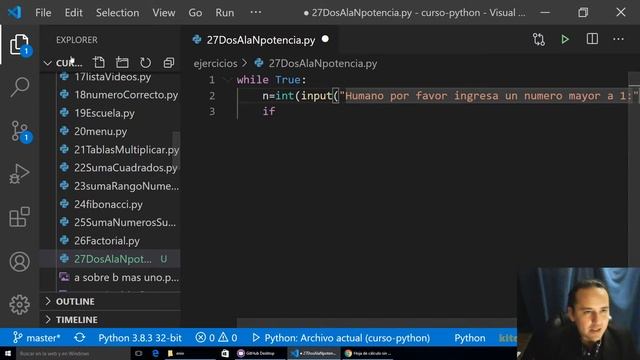Open the Explorer view in activity bar
This screenshot has width=640, height=360.
pos(19,44)
